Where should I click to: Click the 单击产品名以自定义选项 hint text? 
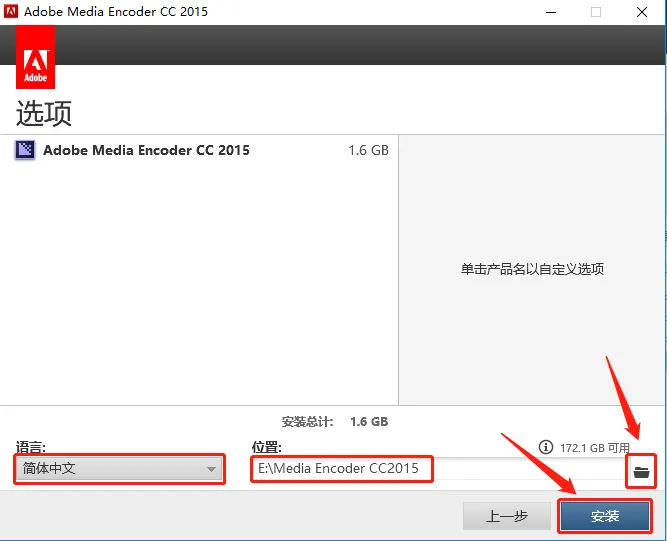tap(532, 269)
